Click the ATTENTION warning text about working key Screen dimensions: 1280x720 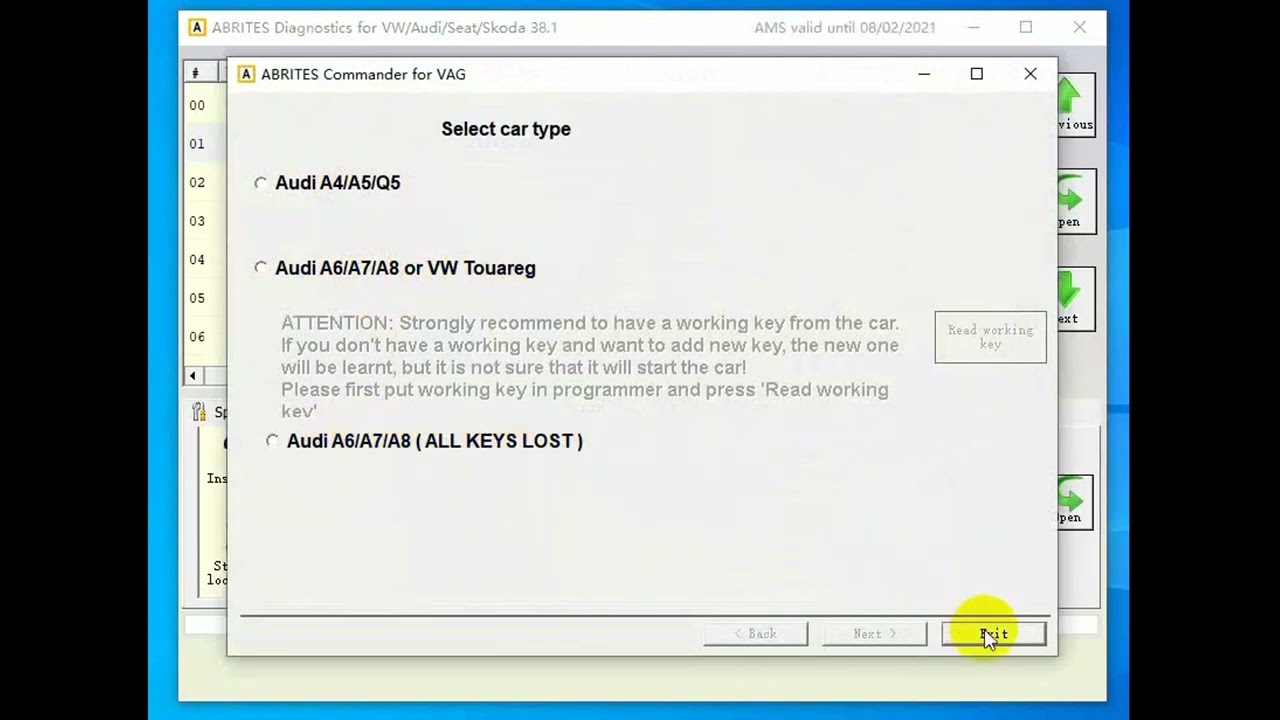click(x=590, y=367)
